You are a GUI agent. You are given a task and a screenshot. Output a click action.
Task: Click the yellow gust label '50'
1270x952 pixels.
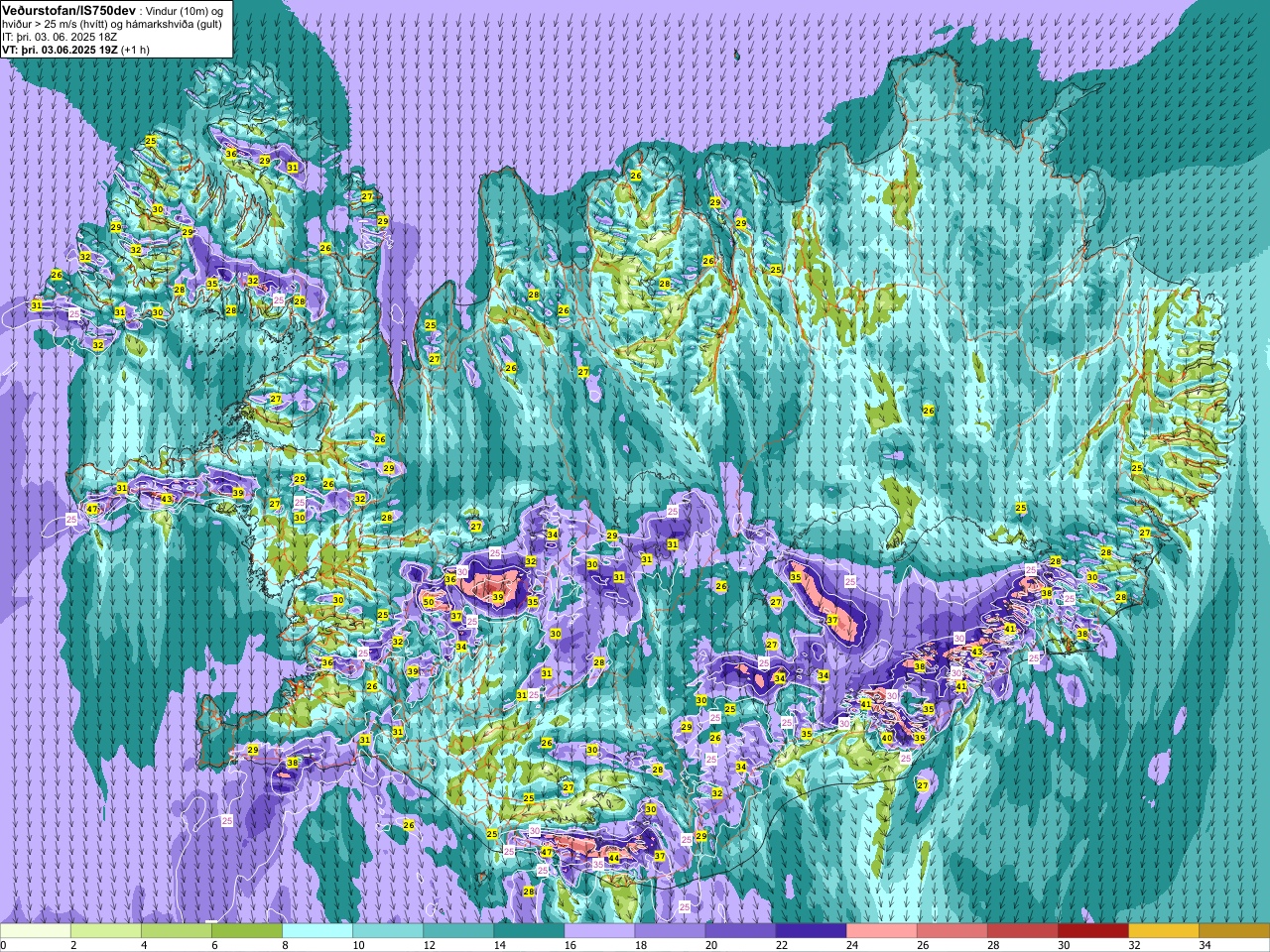coord(429,602)
